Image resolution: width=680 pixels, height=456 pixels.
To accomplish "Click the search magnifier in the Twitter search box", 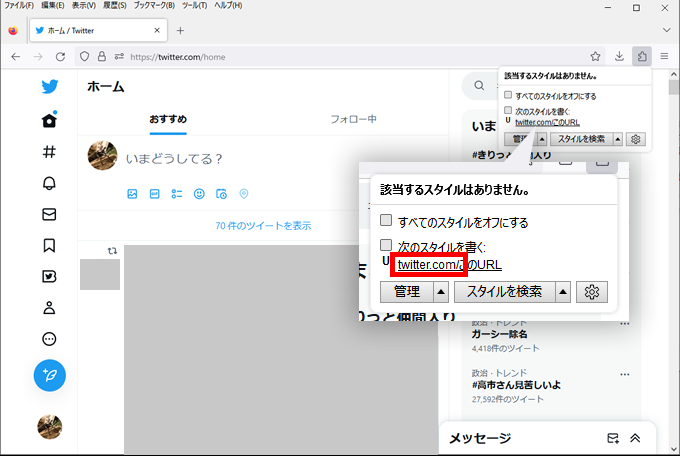I will click(479, 85).
